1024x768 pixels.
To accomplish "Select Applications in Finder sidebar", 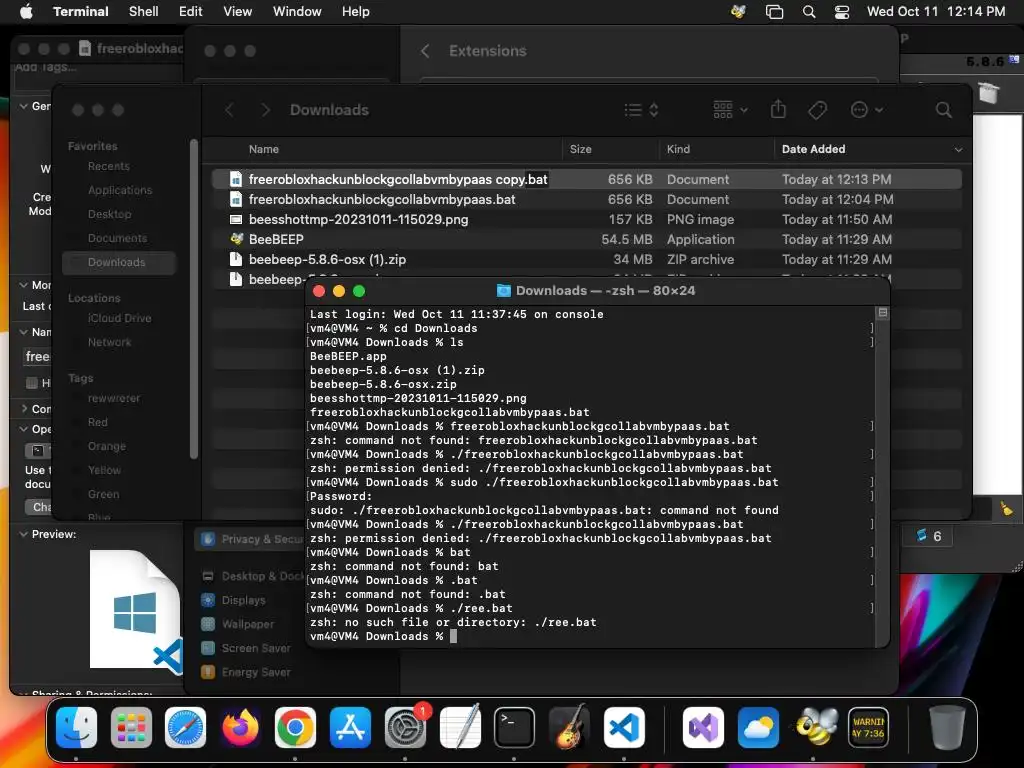I will [x=120, y=190].
